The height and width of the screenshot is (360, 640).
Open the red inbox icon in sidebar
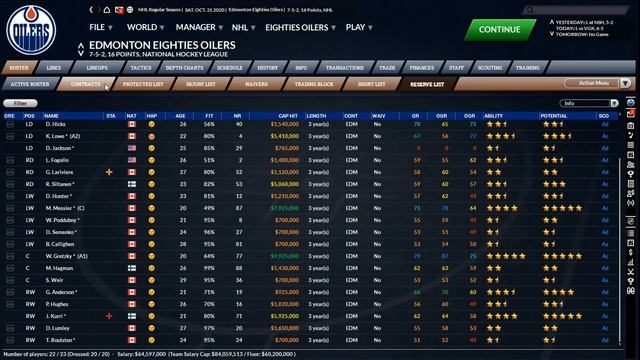pyautogui.click(x=631, y=114)
